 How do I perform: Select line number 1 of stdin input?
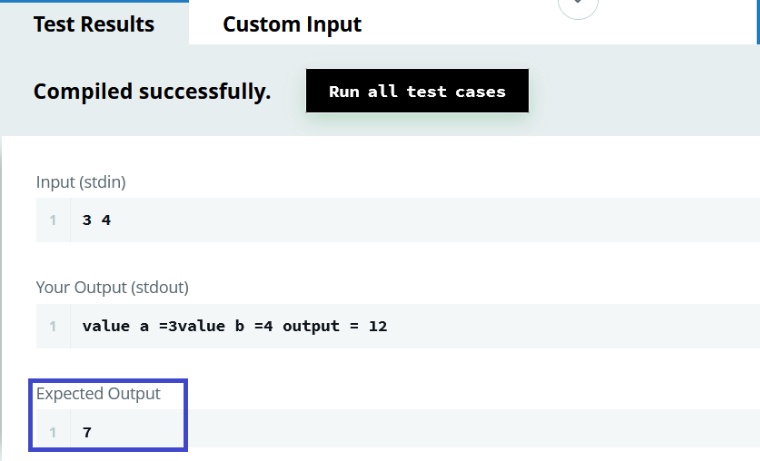coord(53,220)
